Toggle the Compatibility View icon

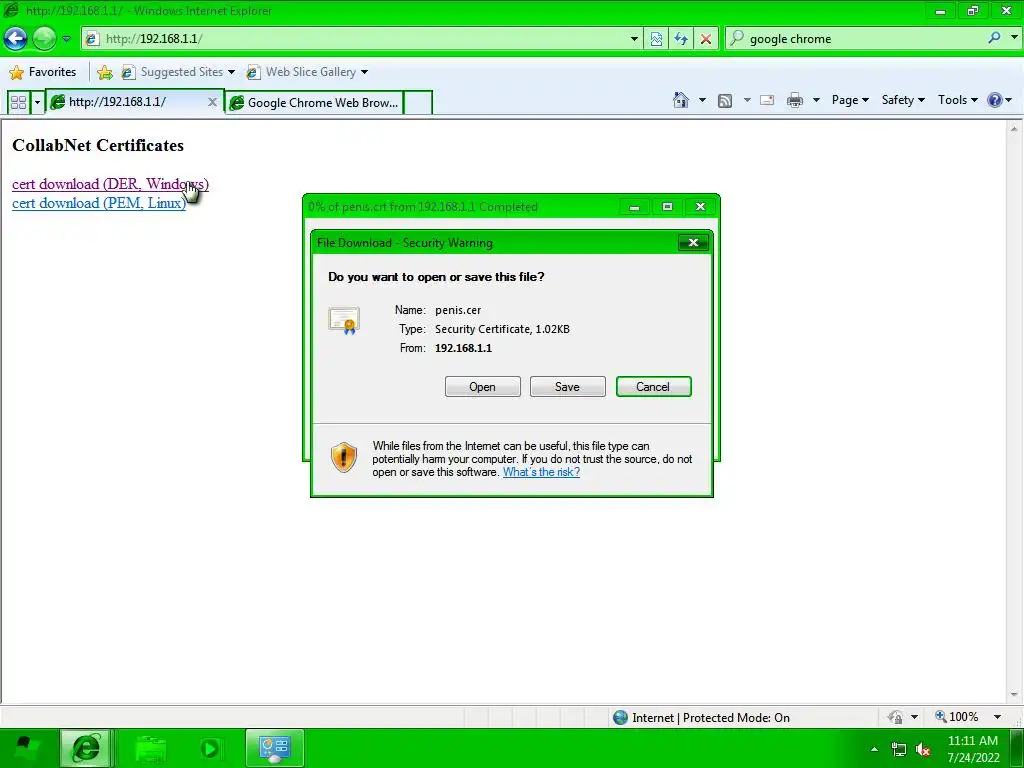pos(656,39)
